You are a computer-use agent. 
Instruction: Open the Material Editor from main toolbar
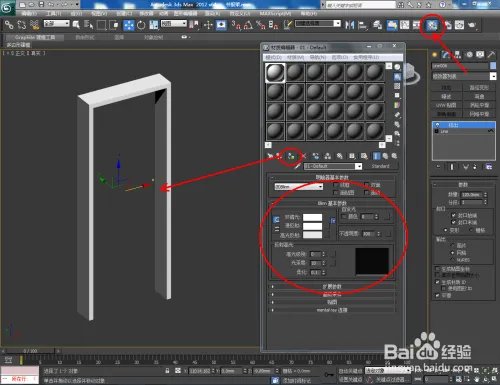432,25
